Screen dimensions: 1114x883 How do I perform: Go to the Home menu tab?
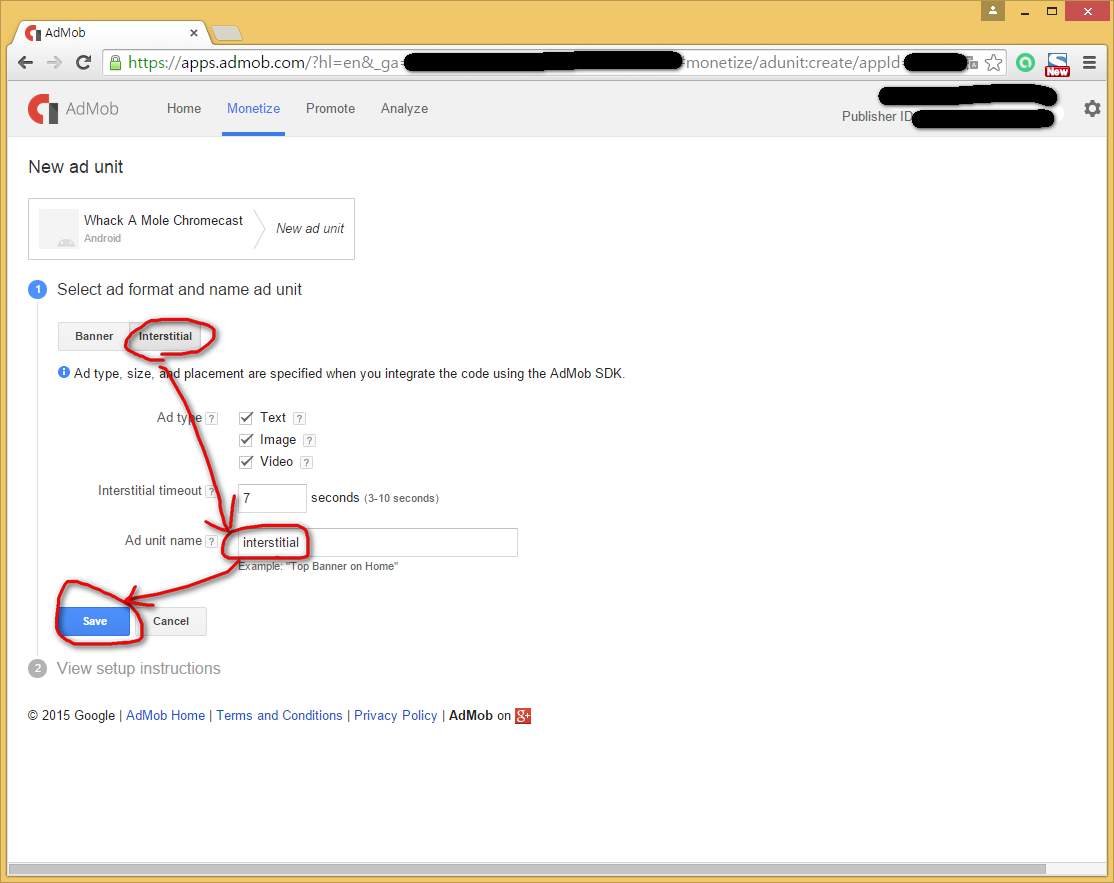(x=184, y=108)
